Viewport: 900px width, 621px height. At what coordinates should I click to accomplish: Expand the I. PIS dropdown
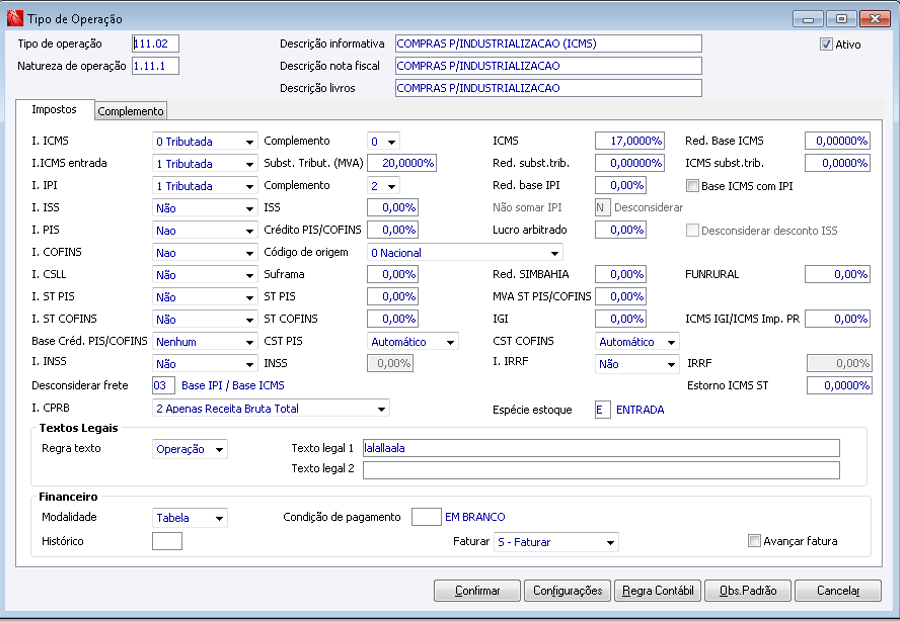click(x=204, y=231)
